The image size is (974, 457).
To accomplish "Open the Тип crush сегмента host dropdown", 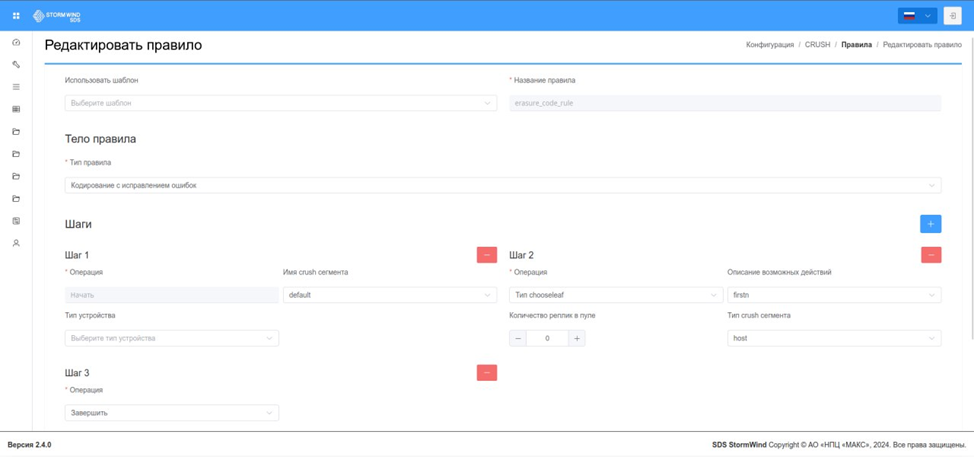I will [x=834, y=338].
